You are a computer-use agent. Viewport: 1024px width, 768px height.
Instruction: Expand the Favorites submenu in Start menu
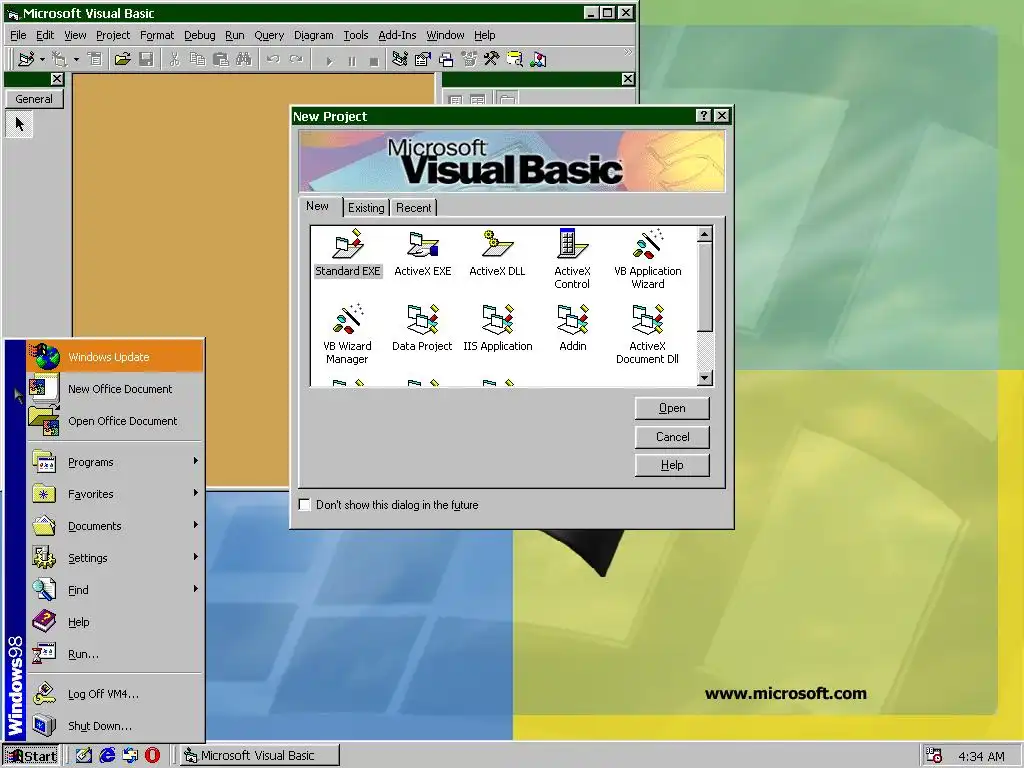click(116, 494)
